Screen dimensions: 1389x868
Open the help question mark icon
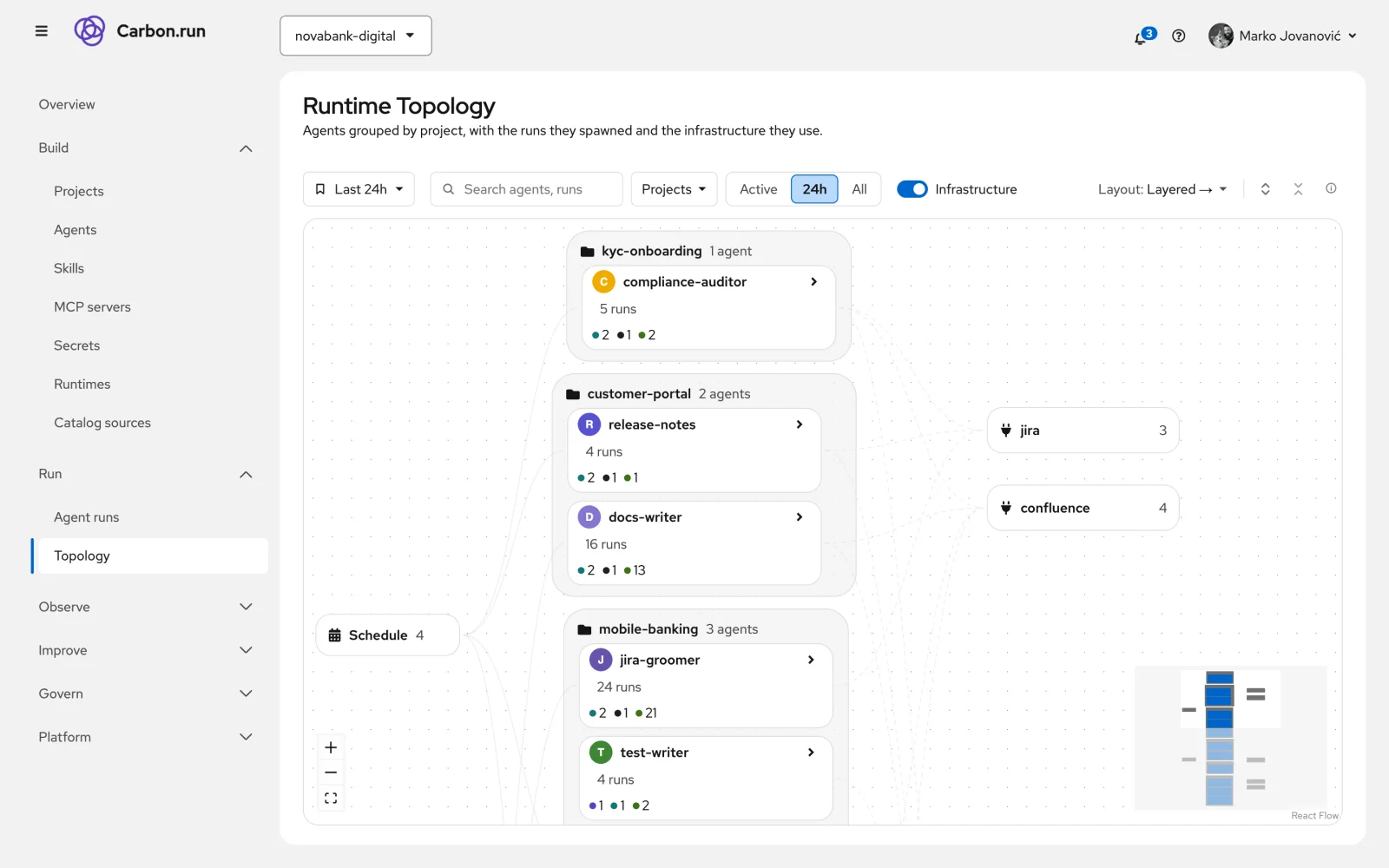(1178, 36)
